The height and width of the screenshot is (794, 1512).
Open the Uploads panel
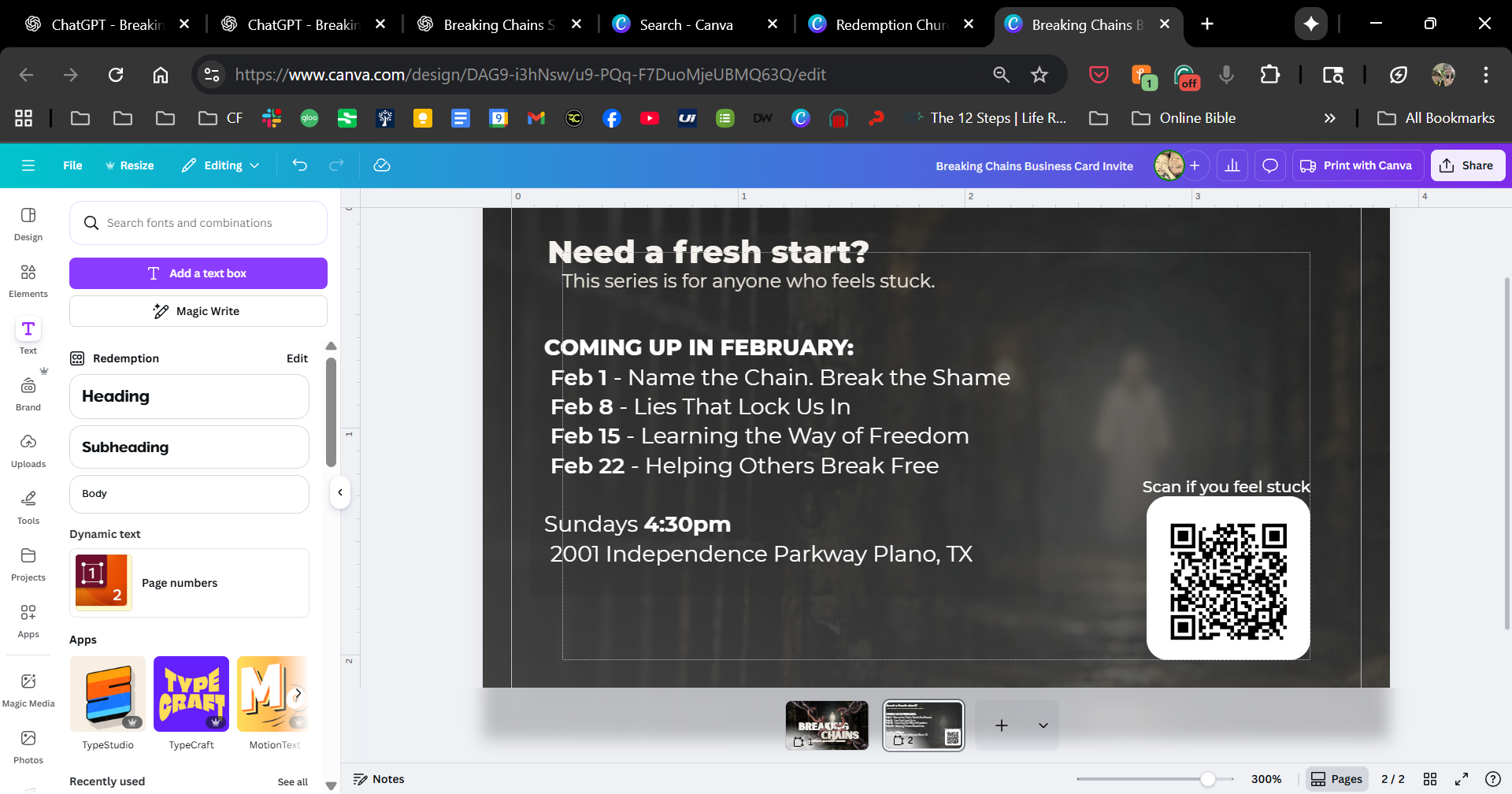pyautogui.click(x=28, y=451)
